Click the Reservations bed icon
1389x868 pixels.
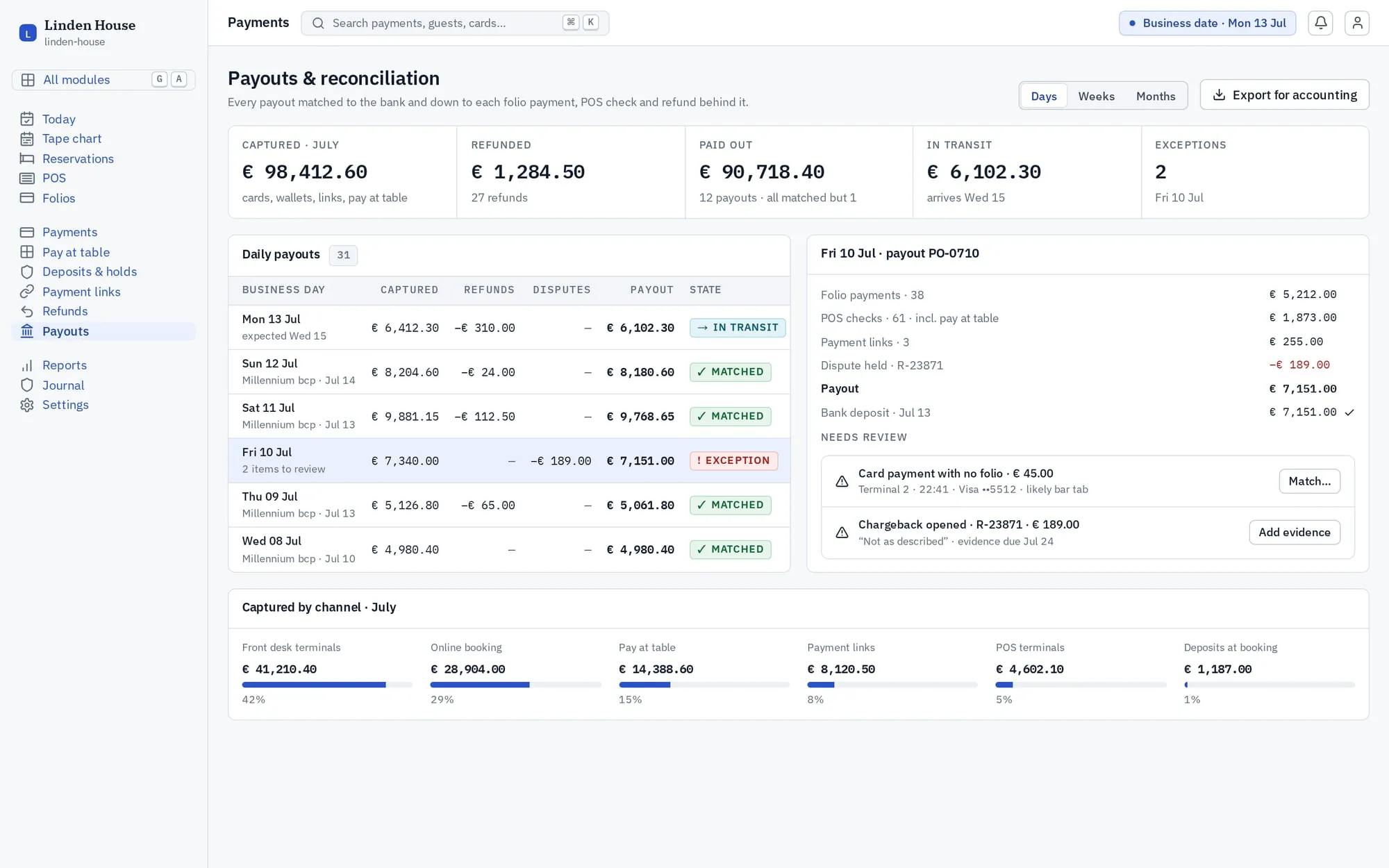coord(27,158)
